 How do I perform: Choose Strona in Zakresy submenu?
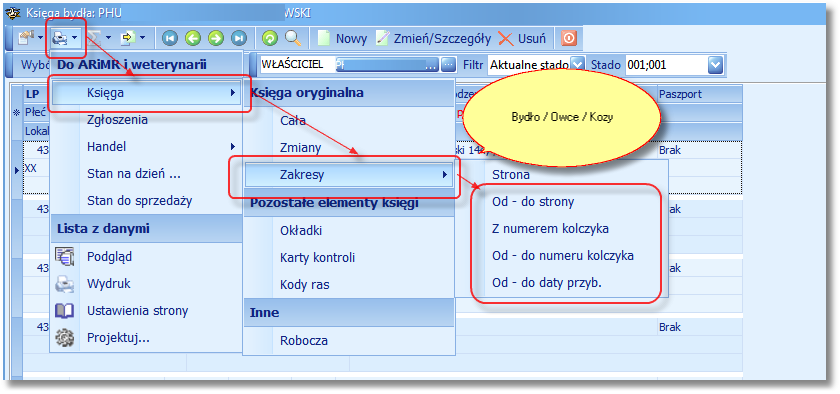click(x=561, y=175)
